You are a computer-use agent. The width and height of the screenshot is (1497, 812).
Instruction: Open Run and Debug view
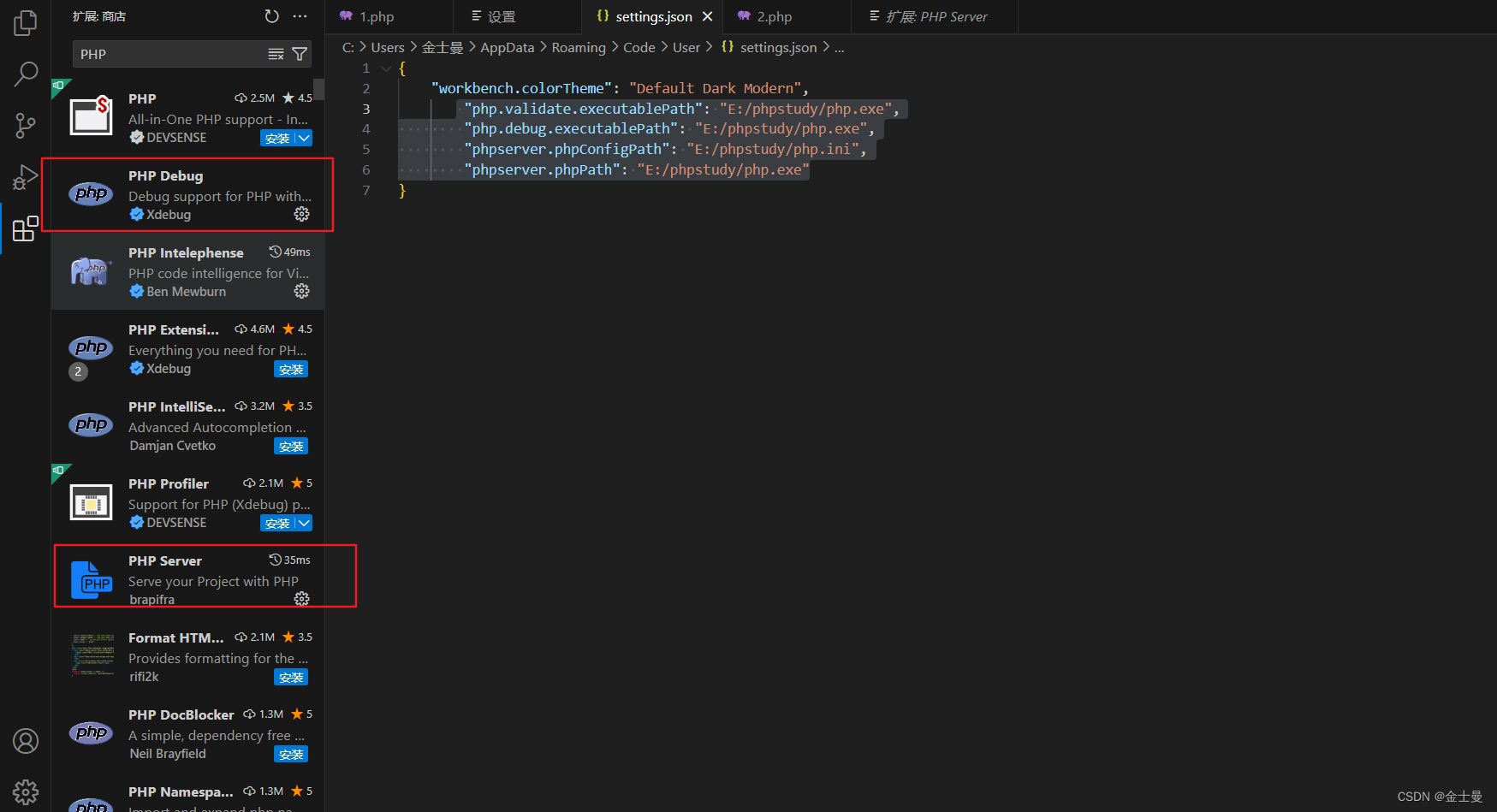coord(26,177)
